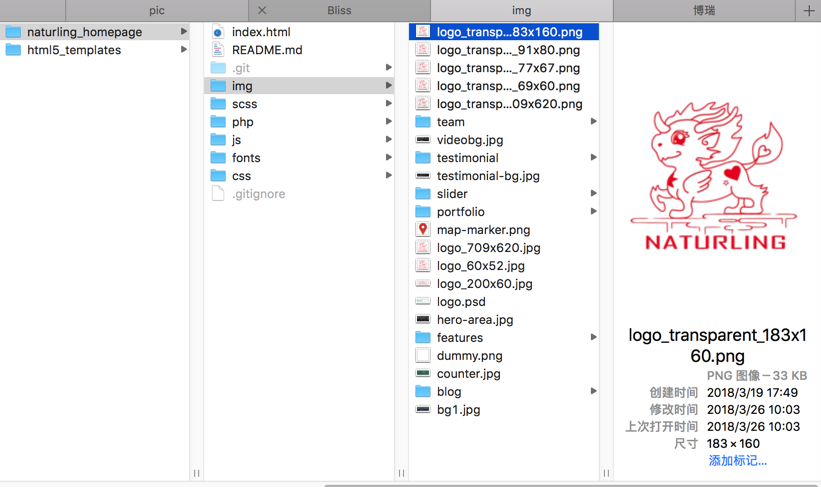Click the features folder icon
821x487 pixels.
(423, 337)
